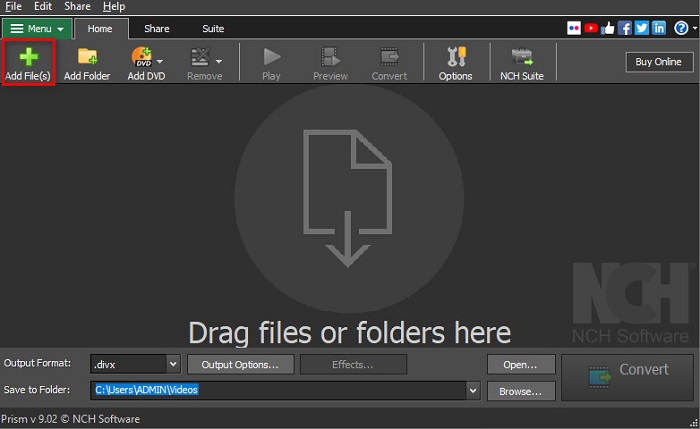This screenshot has height=429, width=700.
Task: Switch to the Suite tab
Action: click(x=213, y=29)
